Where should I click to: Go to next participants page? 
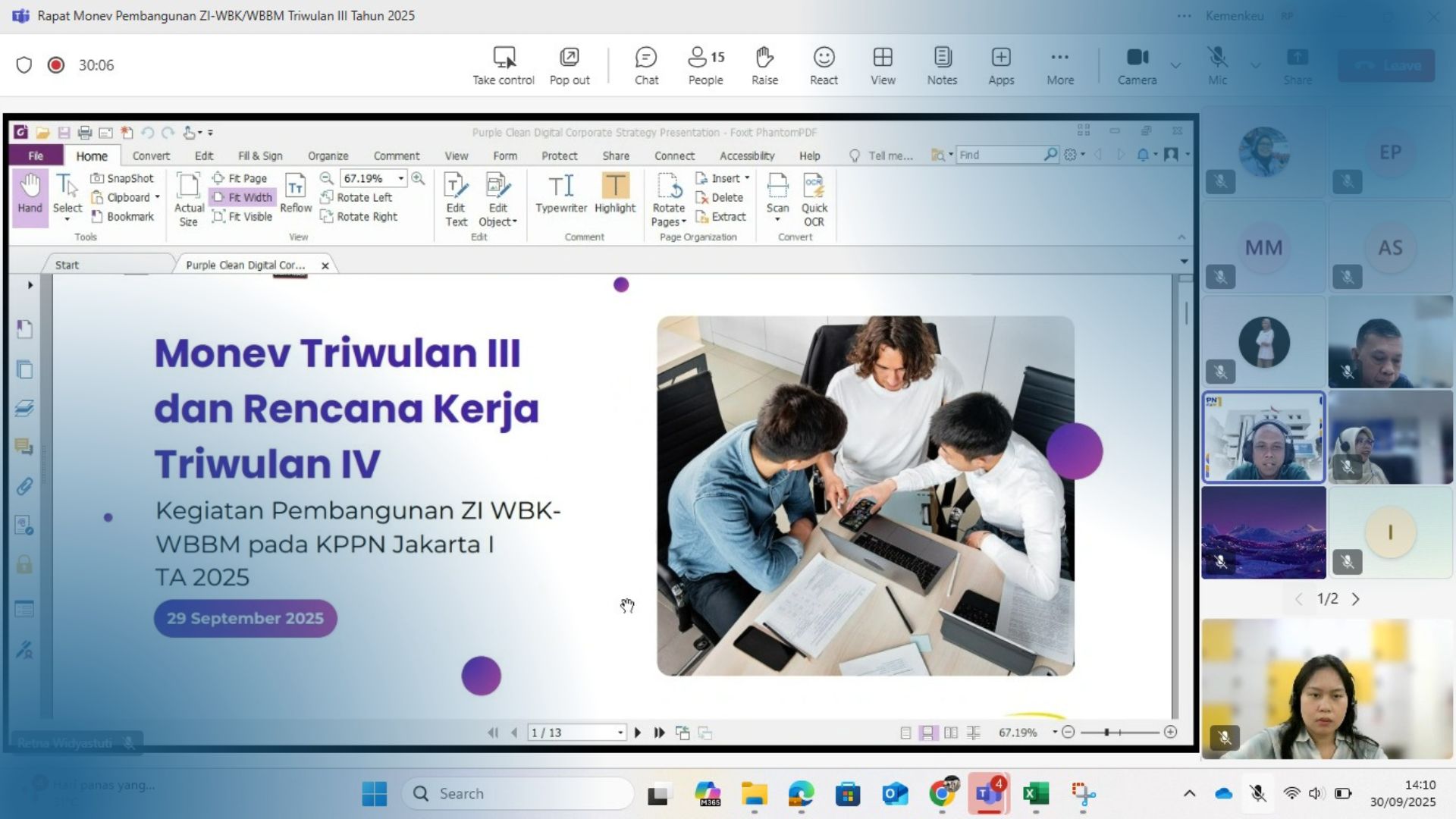1356,599
